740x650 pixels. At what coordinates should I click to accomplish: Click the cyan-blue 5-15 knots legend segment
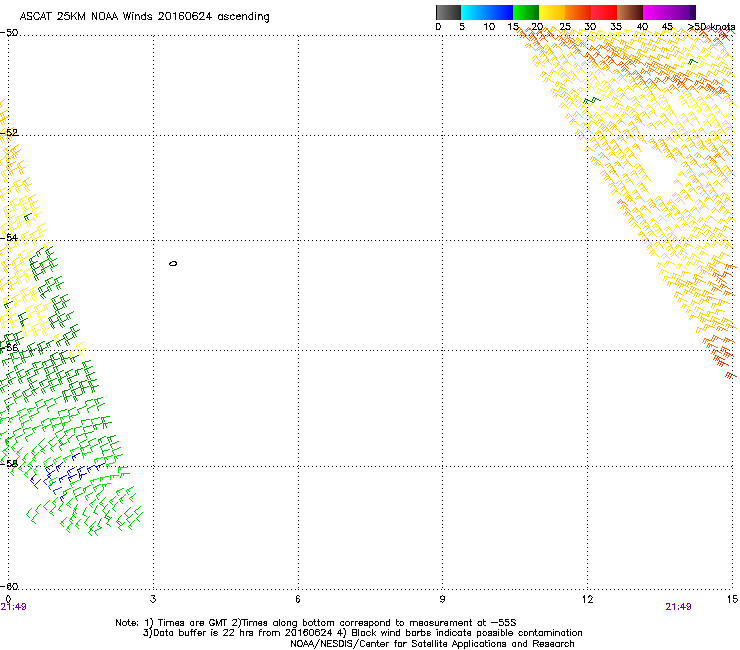487,12
